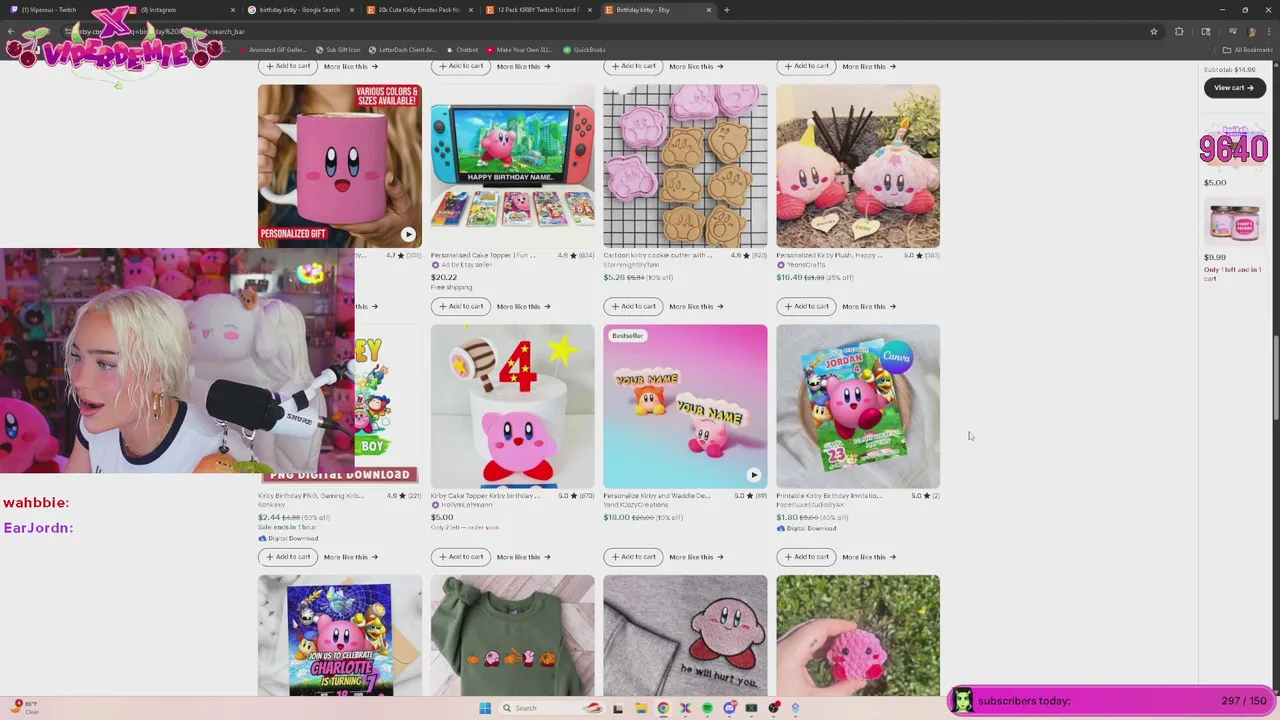The width and height of the screenshot is (1280, 720).
Task: Play the Your Name Kirby video preview
Action: tap(753, 475)
